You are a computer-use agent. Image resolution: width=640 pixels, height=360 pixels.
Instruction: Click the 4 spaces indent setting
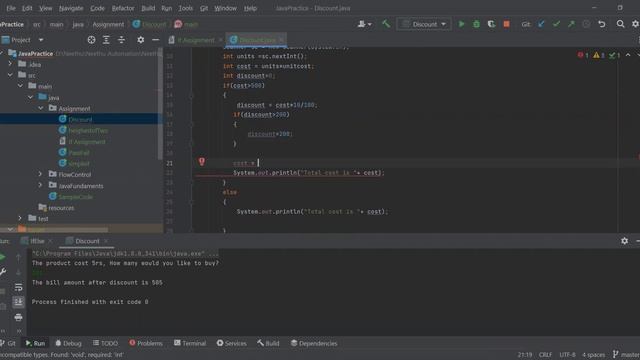pos(593,355)
